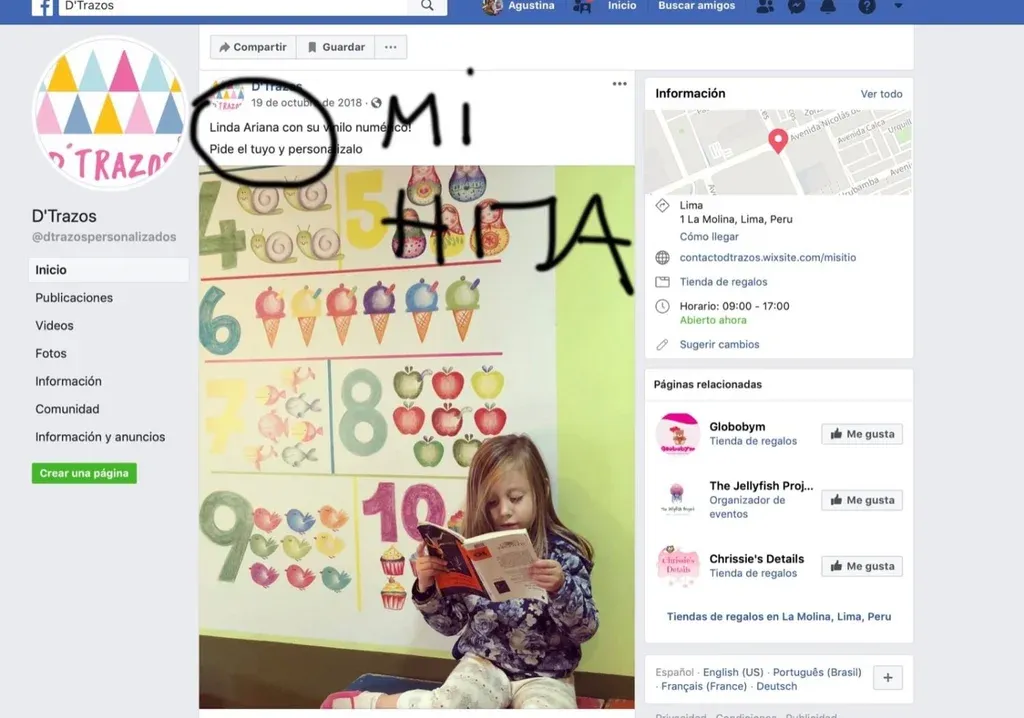The image size is (1024, 718).
Task: Click the search magnifier button
Action: click(x=427, y=6)
